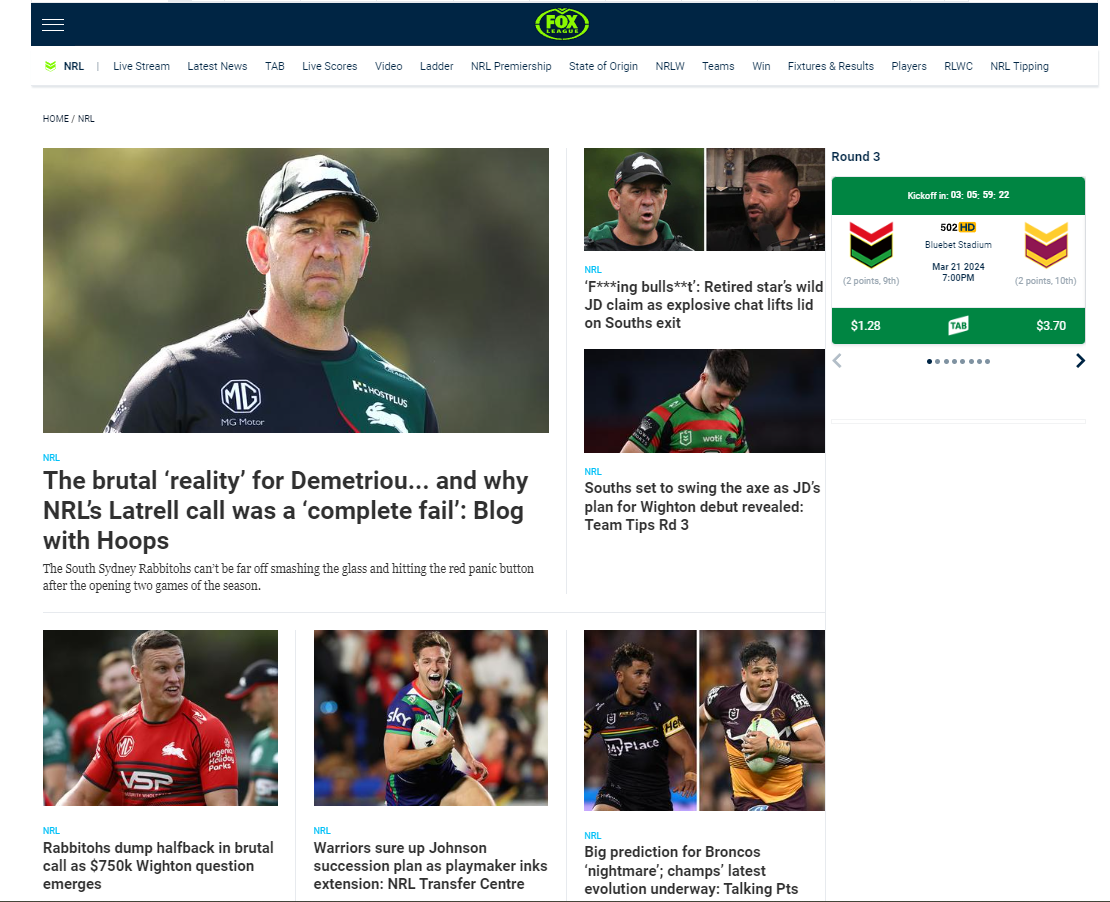Select the Rabbitohs team logo
This screenshot has height=902, width=1110.
coord(871,245)
